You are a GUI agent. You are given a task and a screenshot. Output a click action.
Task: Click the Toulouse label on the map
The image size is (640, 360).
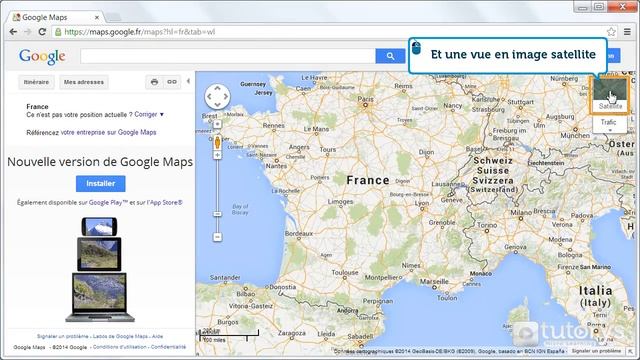point(345,272)
